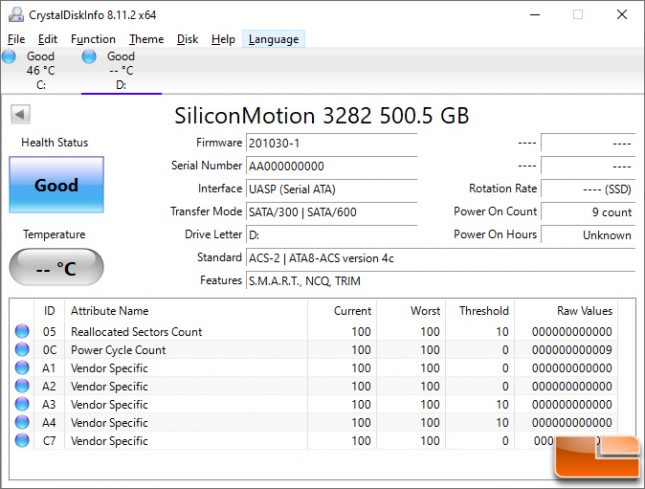Click the previous disk arrow button
This screenshot has width=645, height=489.
[20, 114]
